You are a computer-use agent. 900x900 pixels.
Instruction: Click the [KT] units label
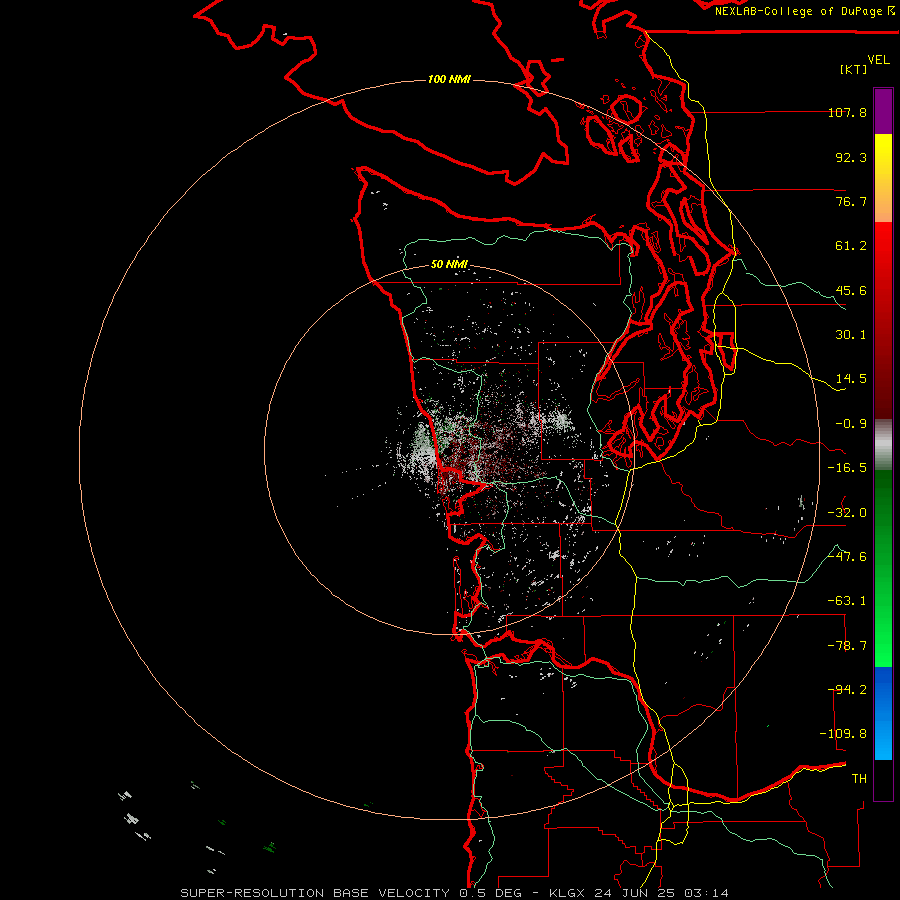[x=854, y=69]
